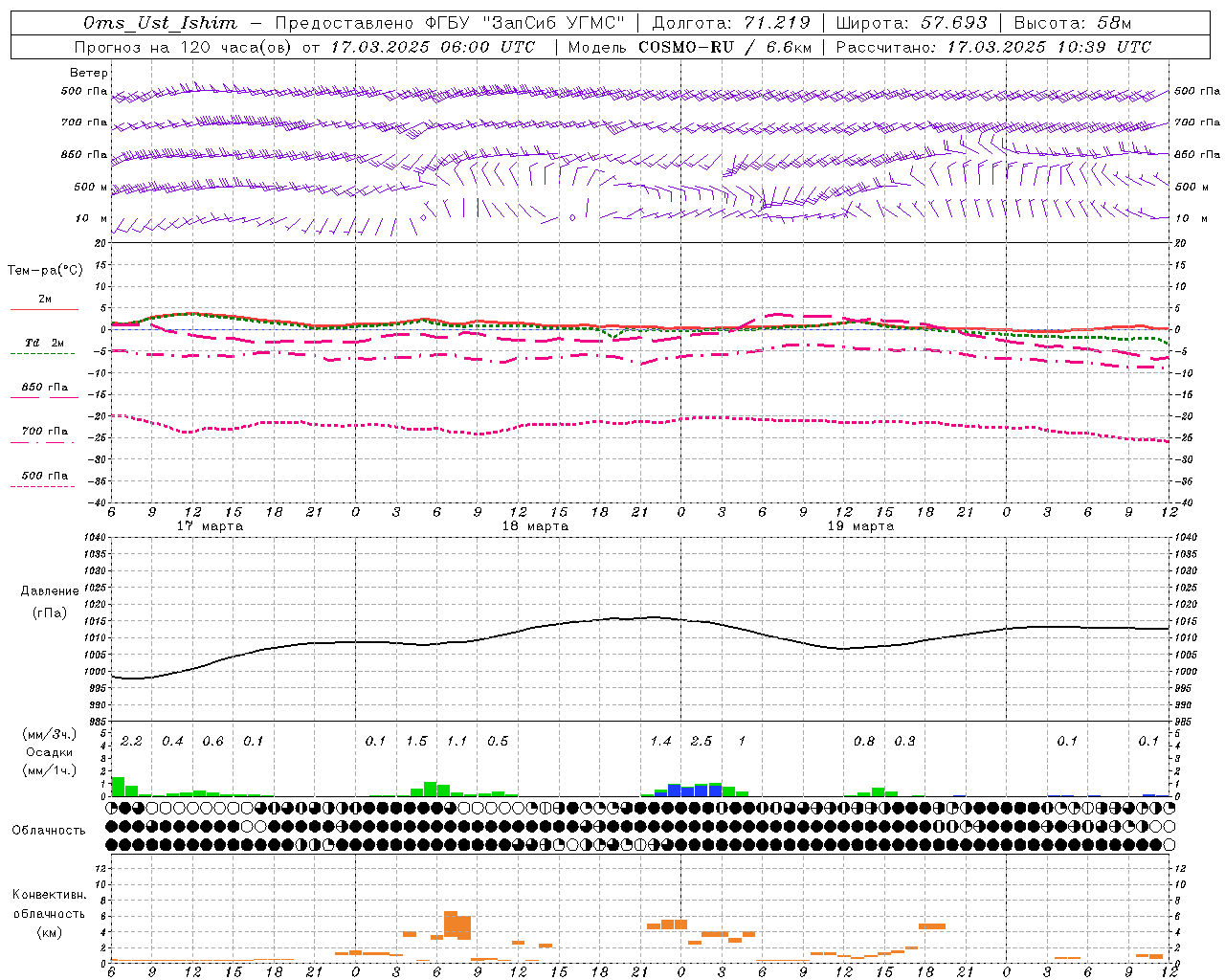
Task: Click the Рассчитано 17.03.2025 10:39 UTC timestamp
Action: point(993,47)
